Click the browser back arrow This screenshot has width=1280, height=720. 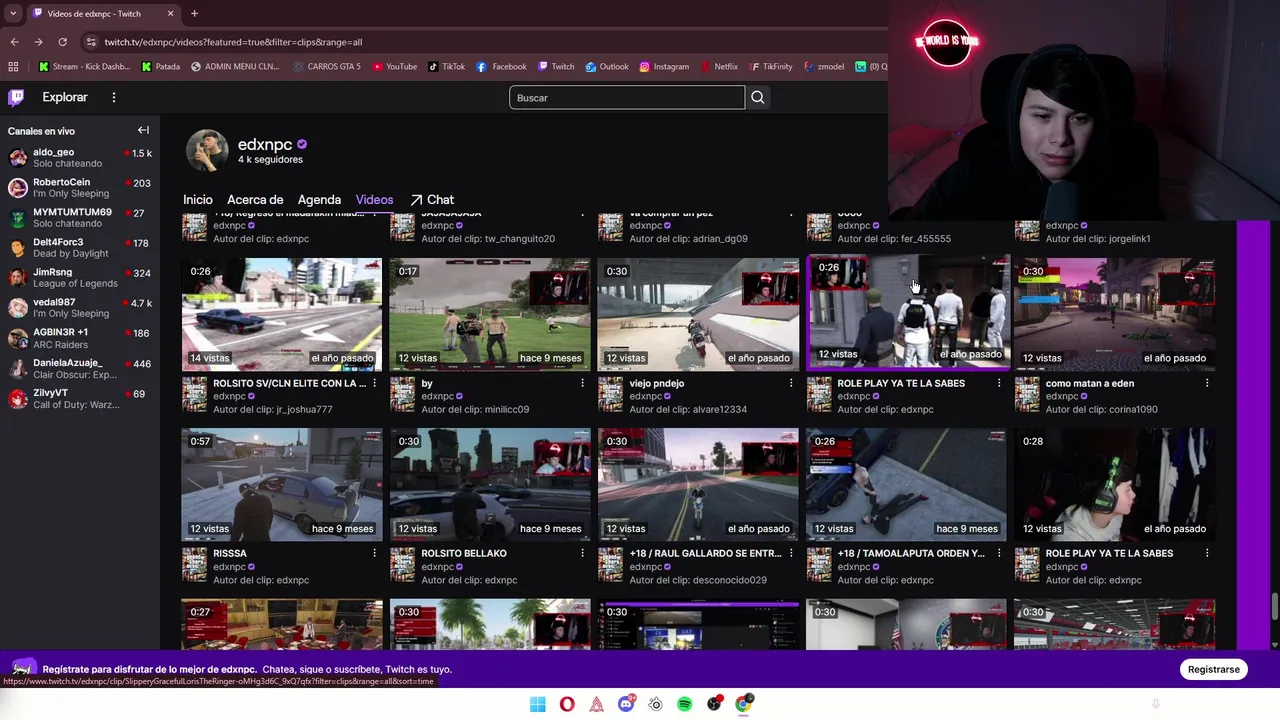click(x=14, y=42)
